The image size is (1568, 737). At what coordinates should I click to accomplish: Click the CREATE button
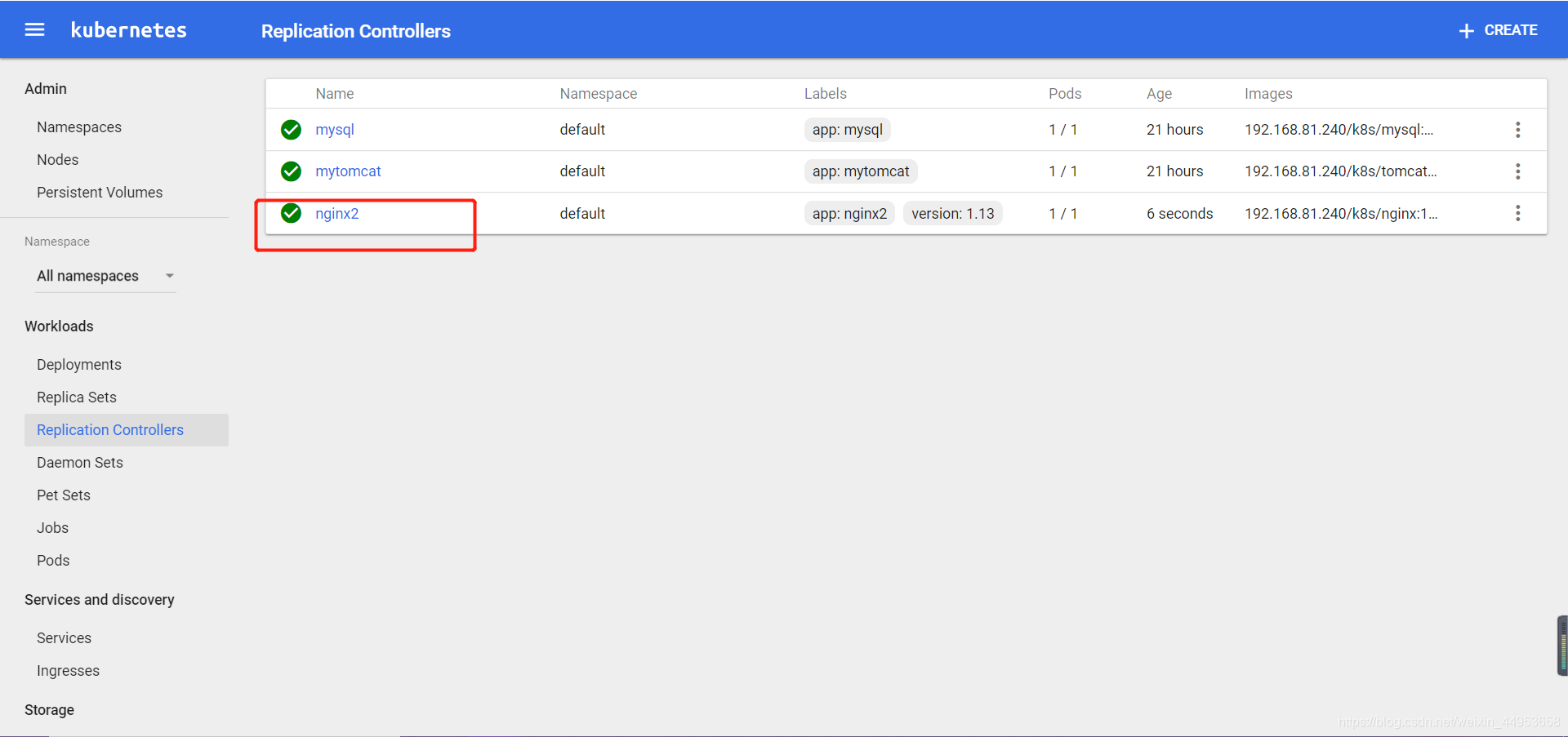point(1498,30)
